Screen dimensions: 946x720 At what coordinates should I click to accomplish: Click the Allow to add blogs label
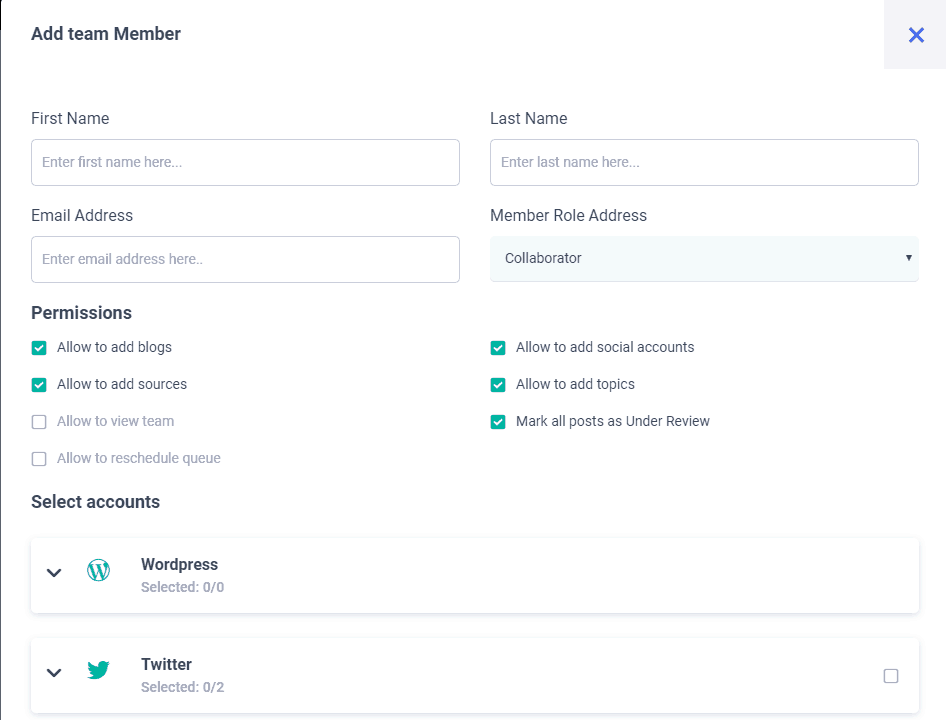[114, 348]
